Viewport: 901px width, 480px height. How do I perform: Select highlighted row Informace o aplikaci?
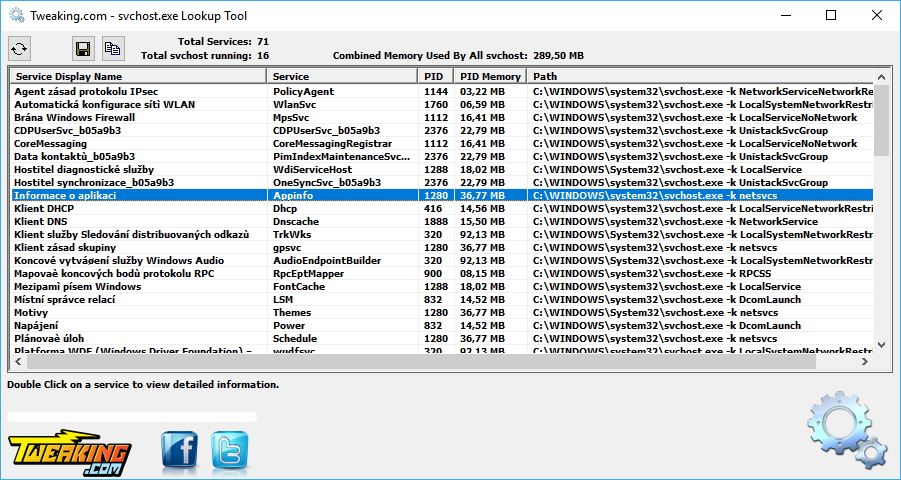coord(442,195)
